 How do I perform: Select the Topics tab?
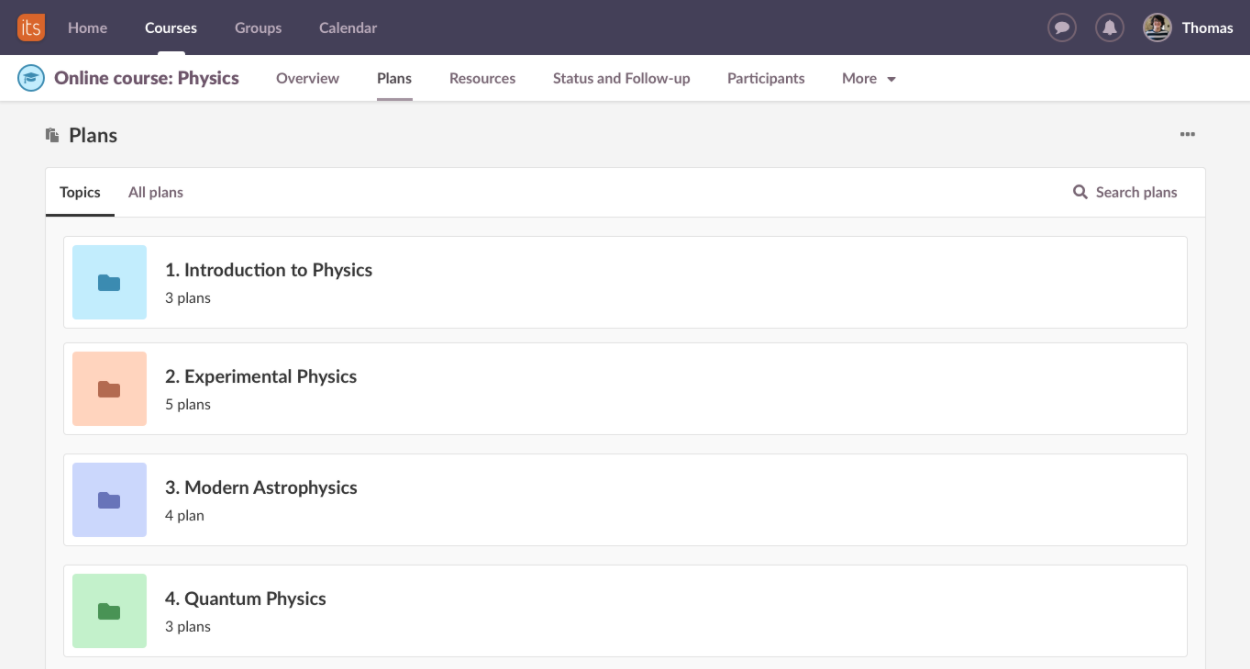tap(80, 192)
